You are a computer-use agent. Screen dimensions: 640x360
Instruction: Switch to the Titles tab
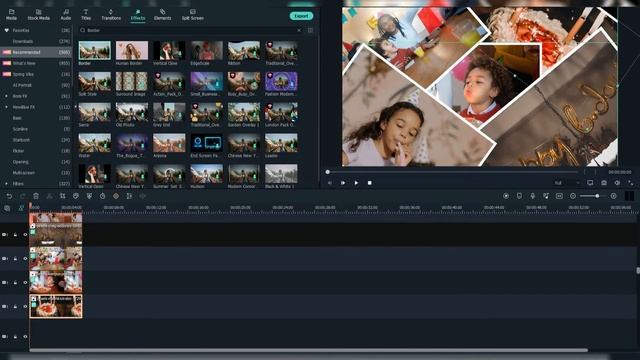click(86, 15)
